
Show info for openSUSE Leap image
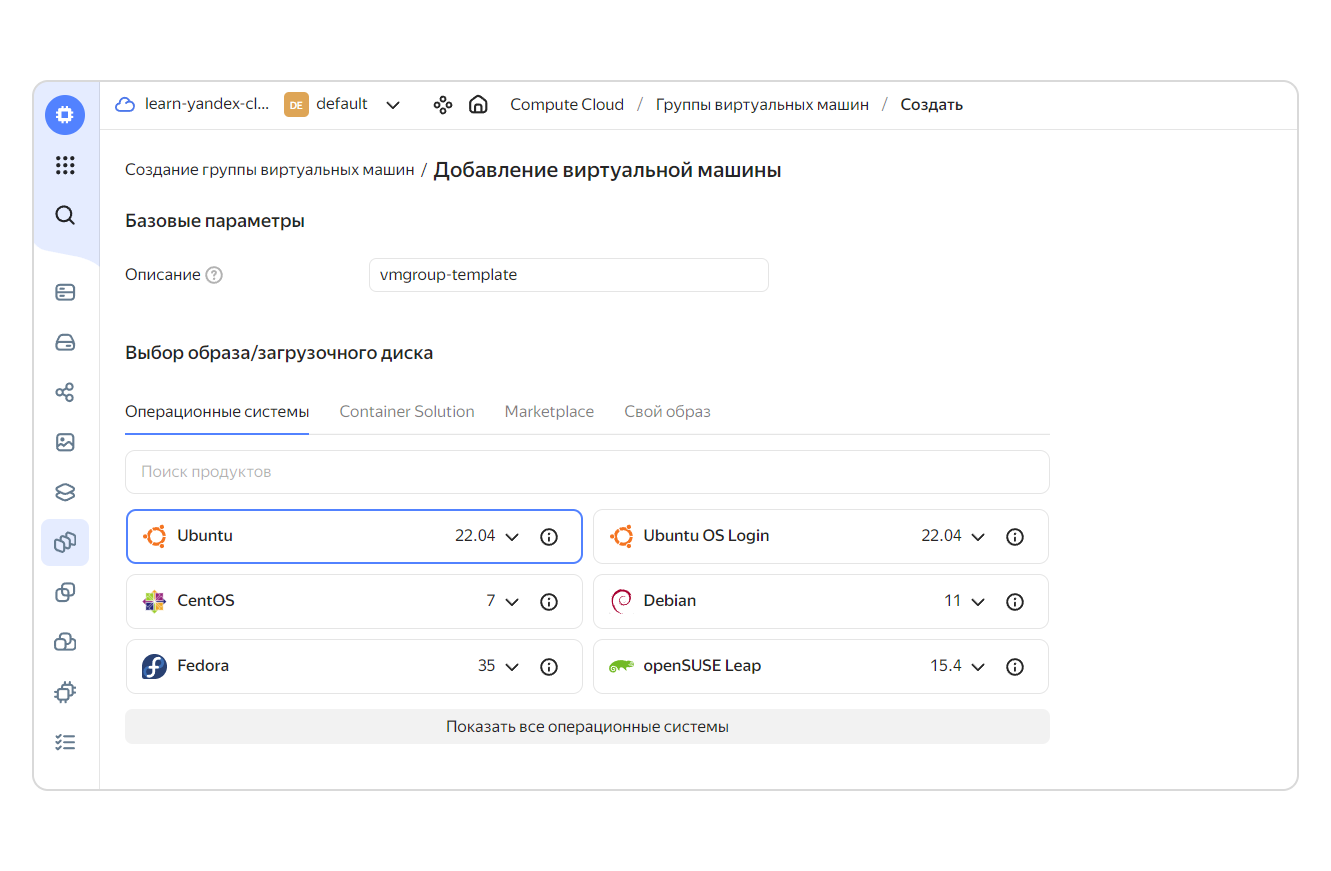pos(1014,667)
